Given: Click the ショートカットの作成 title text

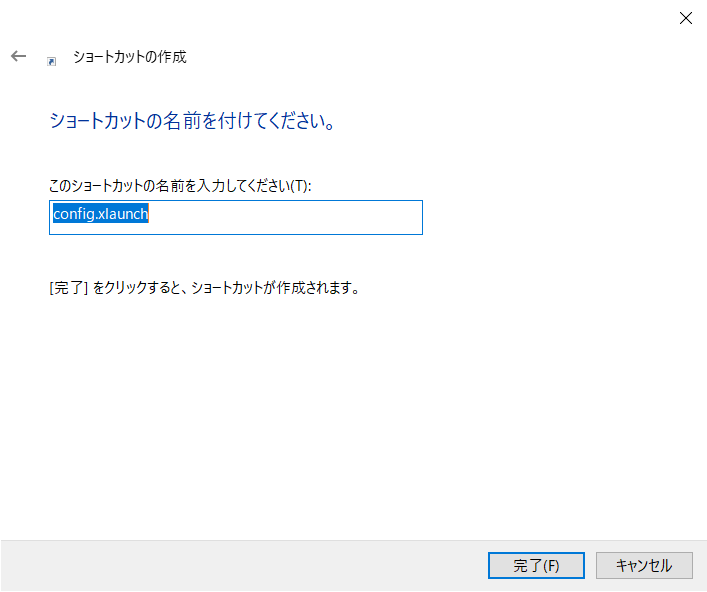Looking at the screenshot, I should (130, 57).
